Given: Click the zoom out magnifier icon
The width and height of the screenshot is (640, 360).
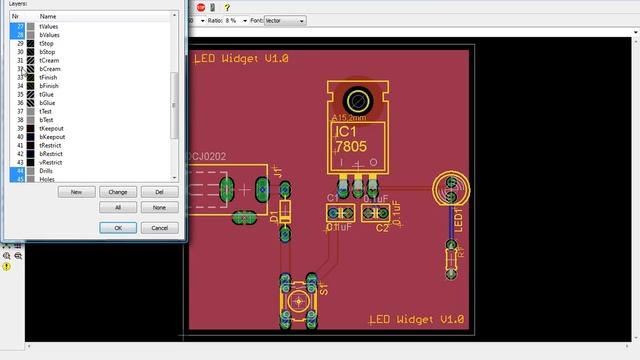Looking at the screenshot, I should point(18,256).
